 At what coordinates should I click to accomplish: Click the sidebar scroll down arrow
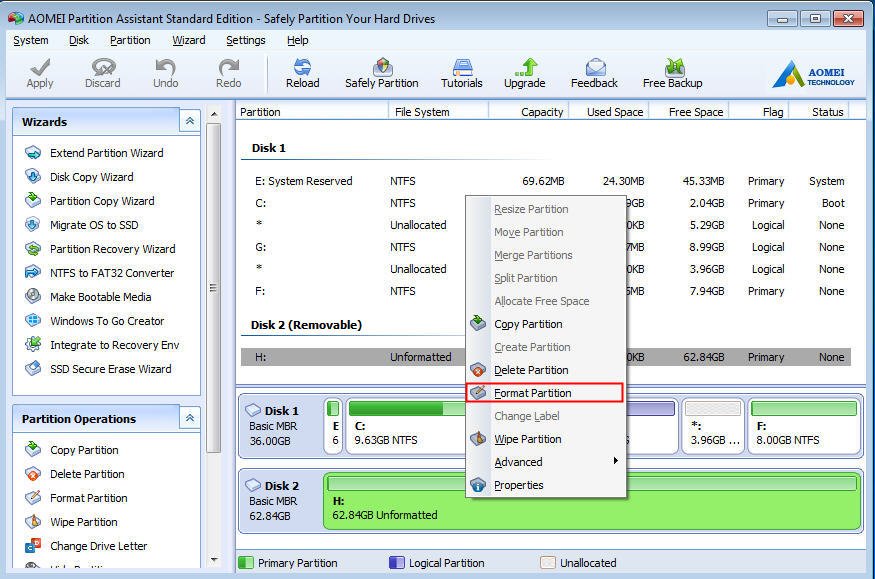[x=214, y=559]
